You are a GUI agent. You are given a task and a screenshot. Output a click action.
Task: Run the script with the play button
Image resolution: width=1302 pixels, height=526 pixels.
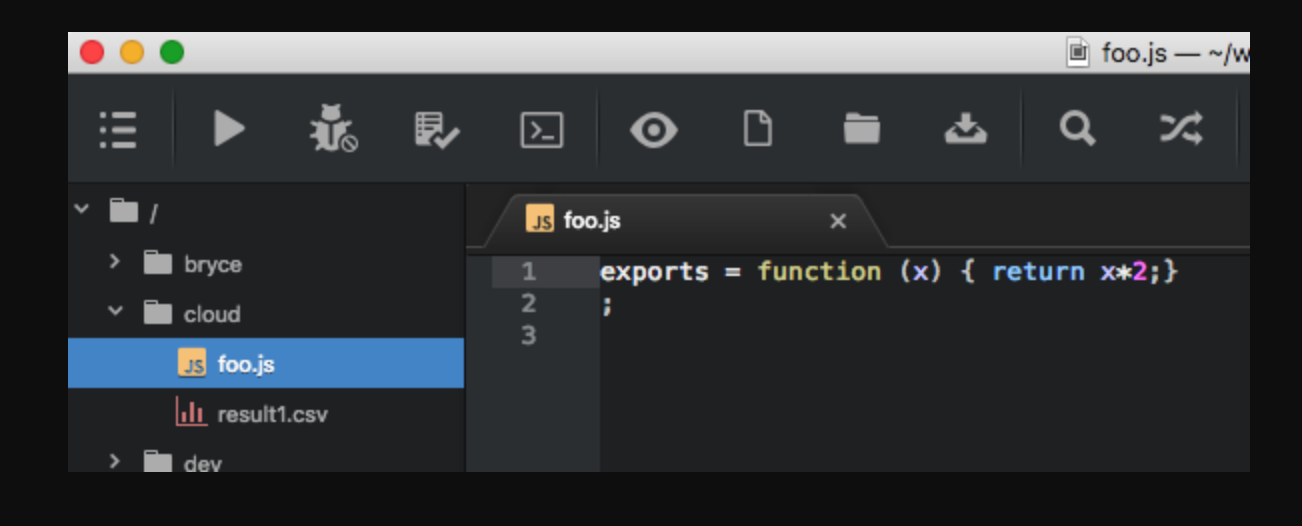[x=229, y=129]
